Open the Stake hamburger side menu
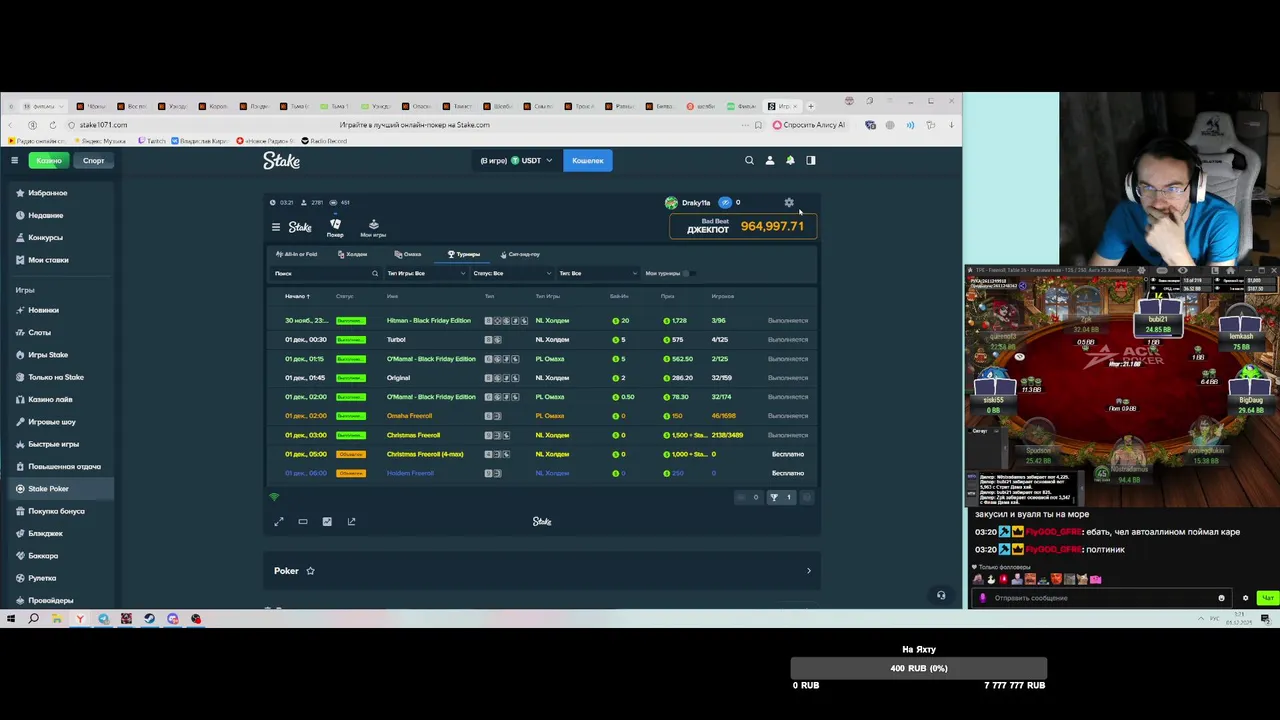 [x=14, y=160]
